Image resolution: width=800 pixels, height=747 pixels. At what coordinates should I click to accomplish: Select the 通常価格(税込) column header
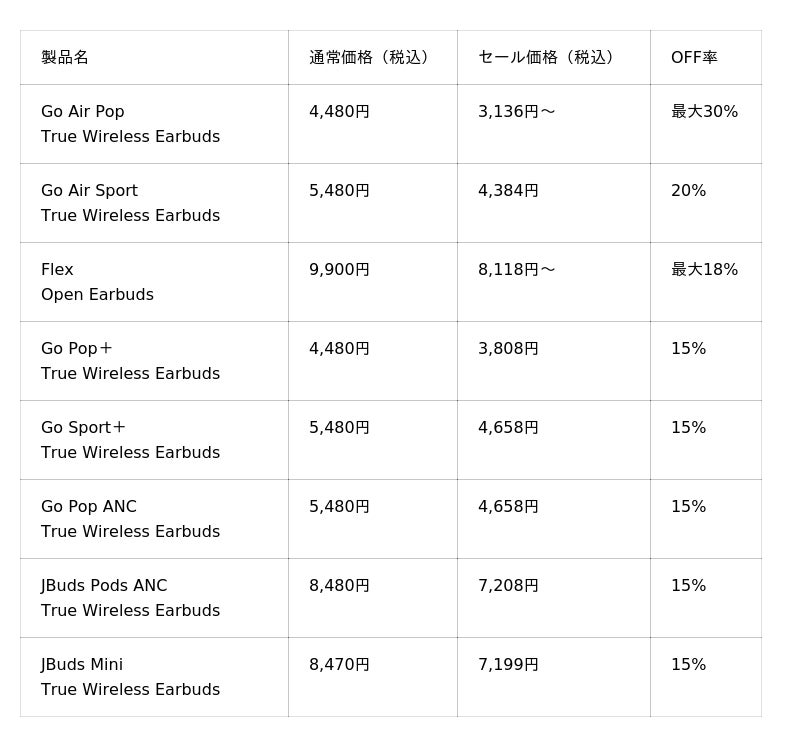pyautogui.click(x=372, y=58)
